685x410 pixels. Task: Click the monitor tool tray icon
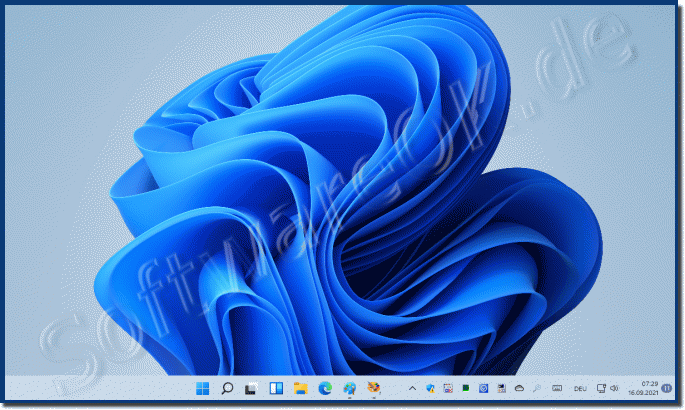(501, 388)
